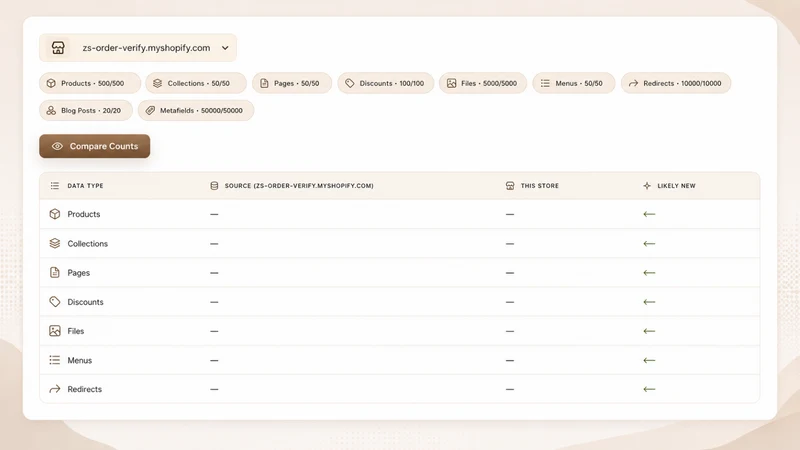Click the Files row label in table

(x=76, y=331)
